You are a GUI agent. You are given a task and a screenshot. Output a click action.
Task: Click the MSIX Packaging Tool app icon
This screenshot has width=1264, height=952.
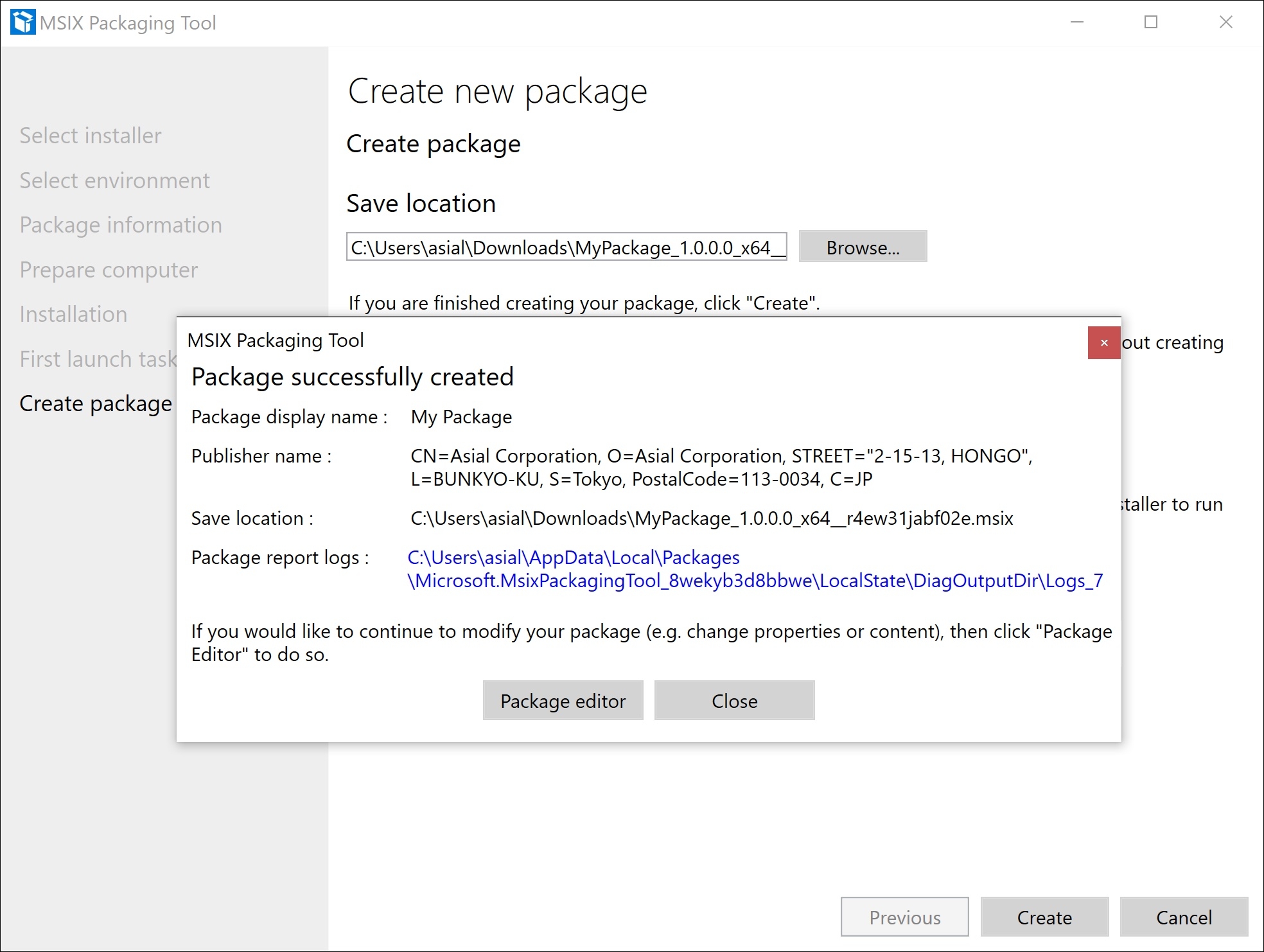[x=23, y=22]
